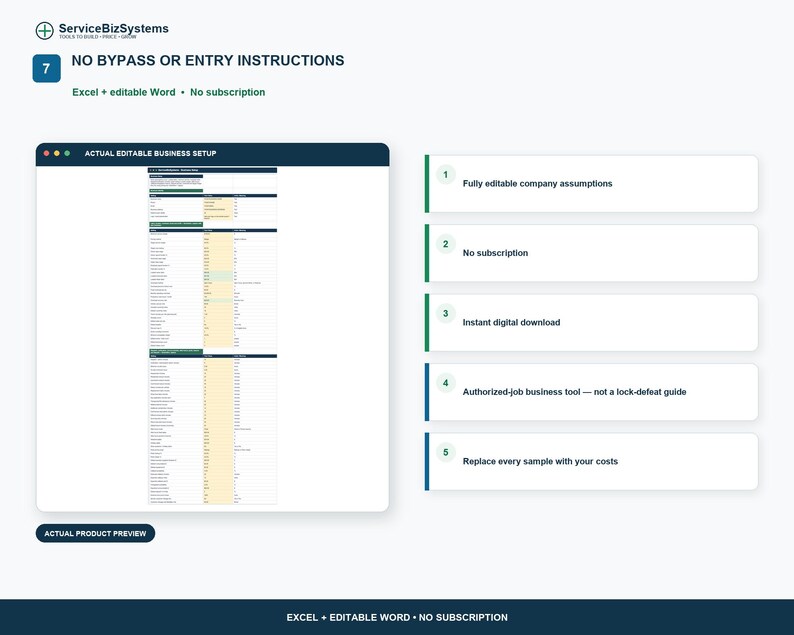Screen dimensions: 794x635
Task: Click the number 5 circle badge
Action: pos(446,452)
